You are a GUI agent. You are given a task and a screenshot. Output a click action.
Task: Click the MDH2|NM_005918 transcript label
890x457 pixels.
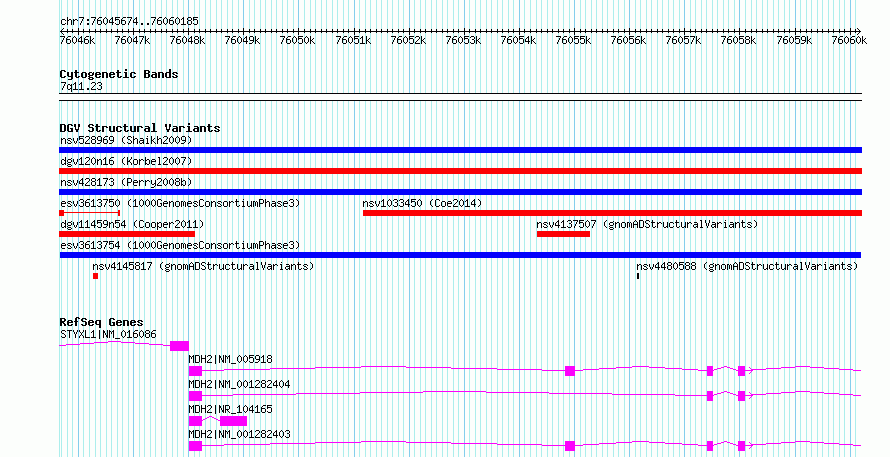(230, 359)
